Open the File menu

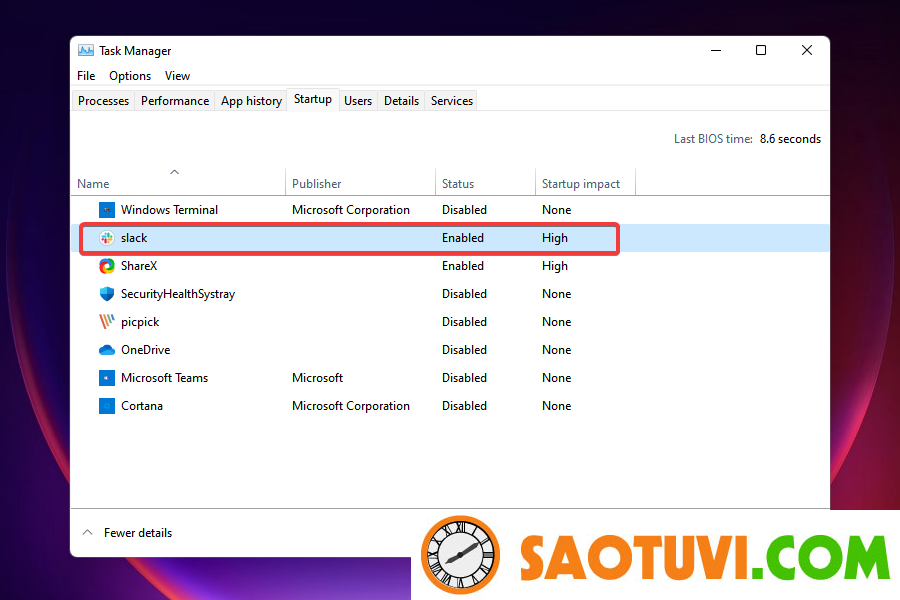pyautogui.click(x=86, y=75)
